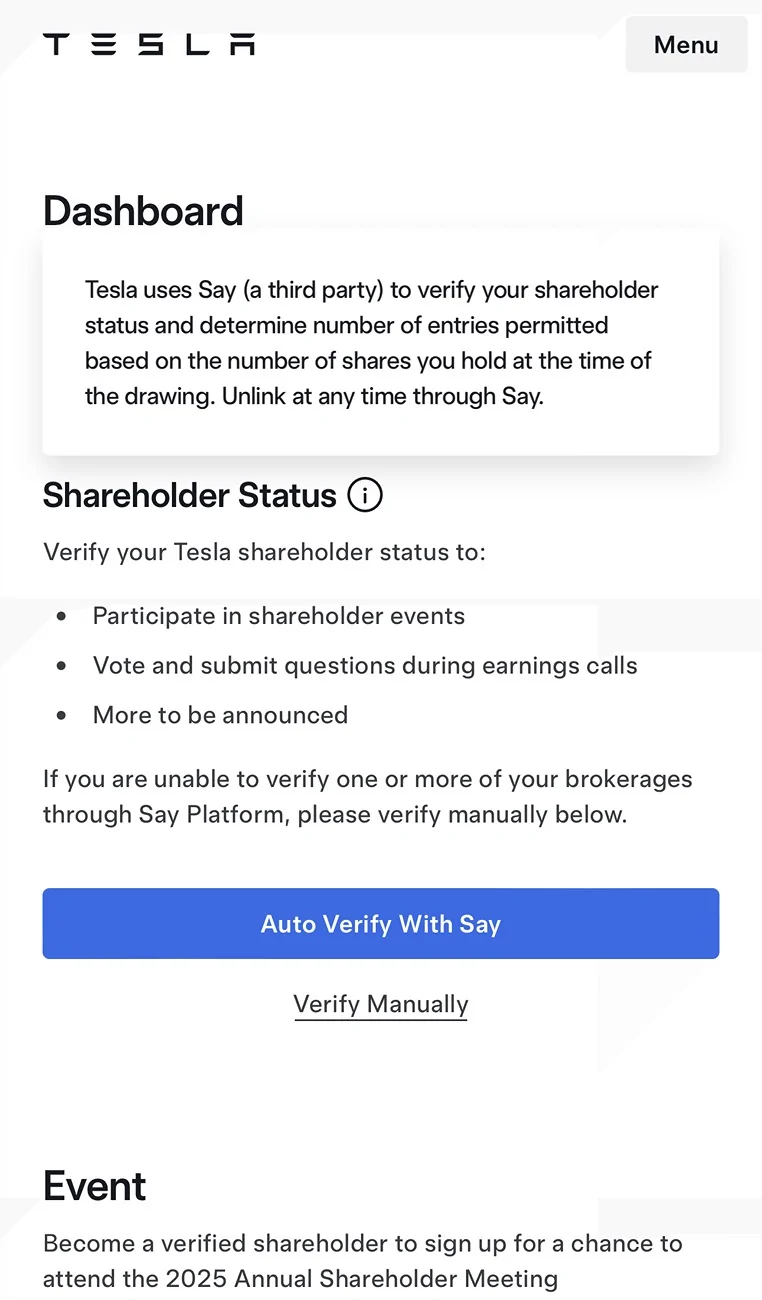Click the 'Vote and submit questions' bullet item

365,666
